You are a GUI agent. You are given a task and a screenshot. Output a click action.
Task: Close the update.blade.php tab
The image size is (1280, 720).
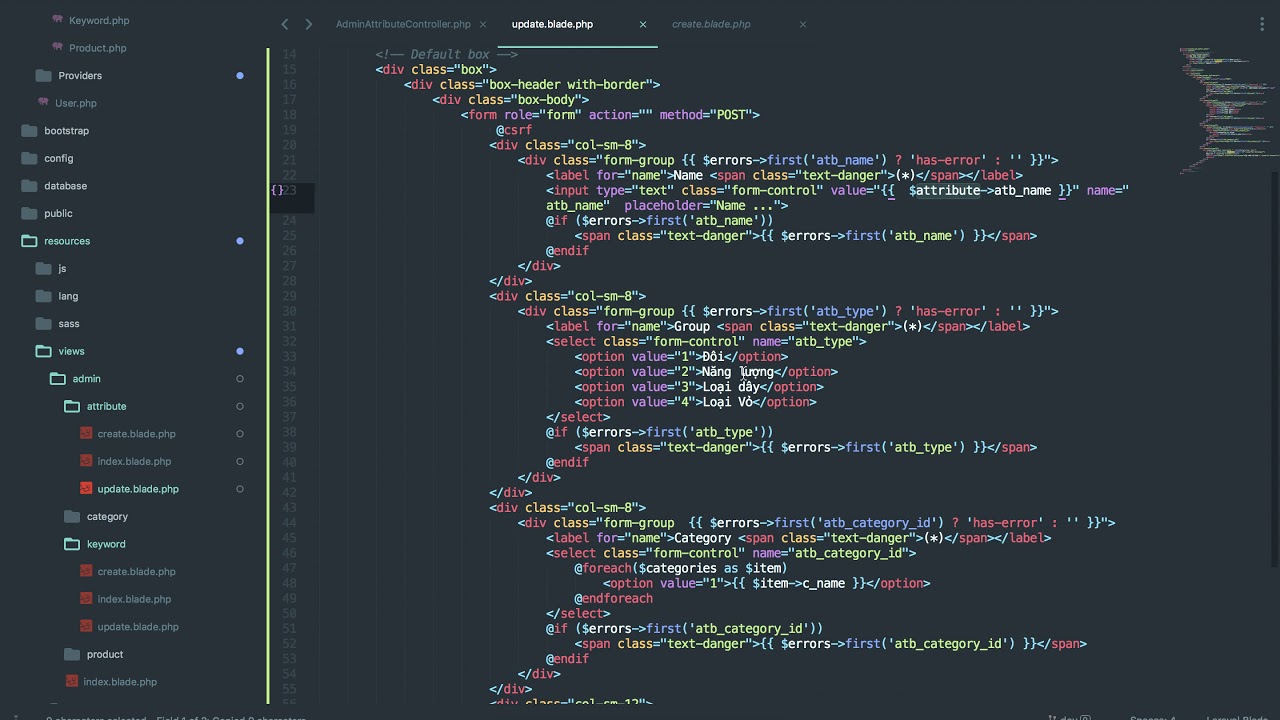[x=643, y=24]
